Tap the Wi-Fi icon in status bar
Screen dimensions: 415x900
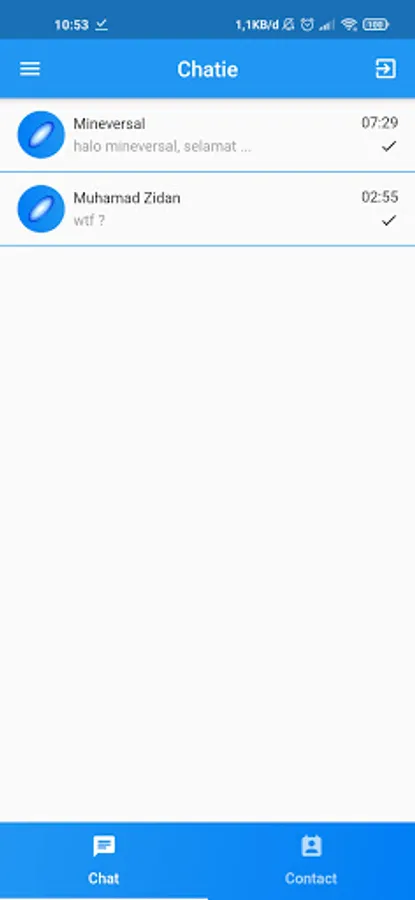point(349,25)
